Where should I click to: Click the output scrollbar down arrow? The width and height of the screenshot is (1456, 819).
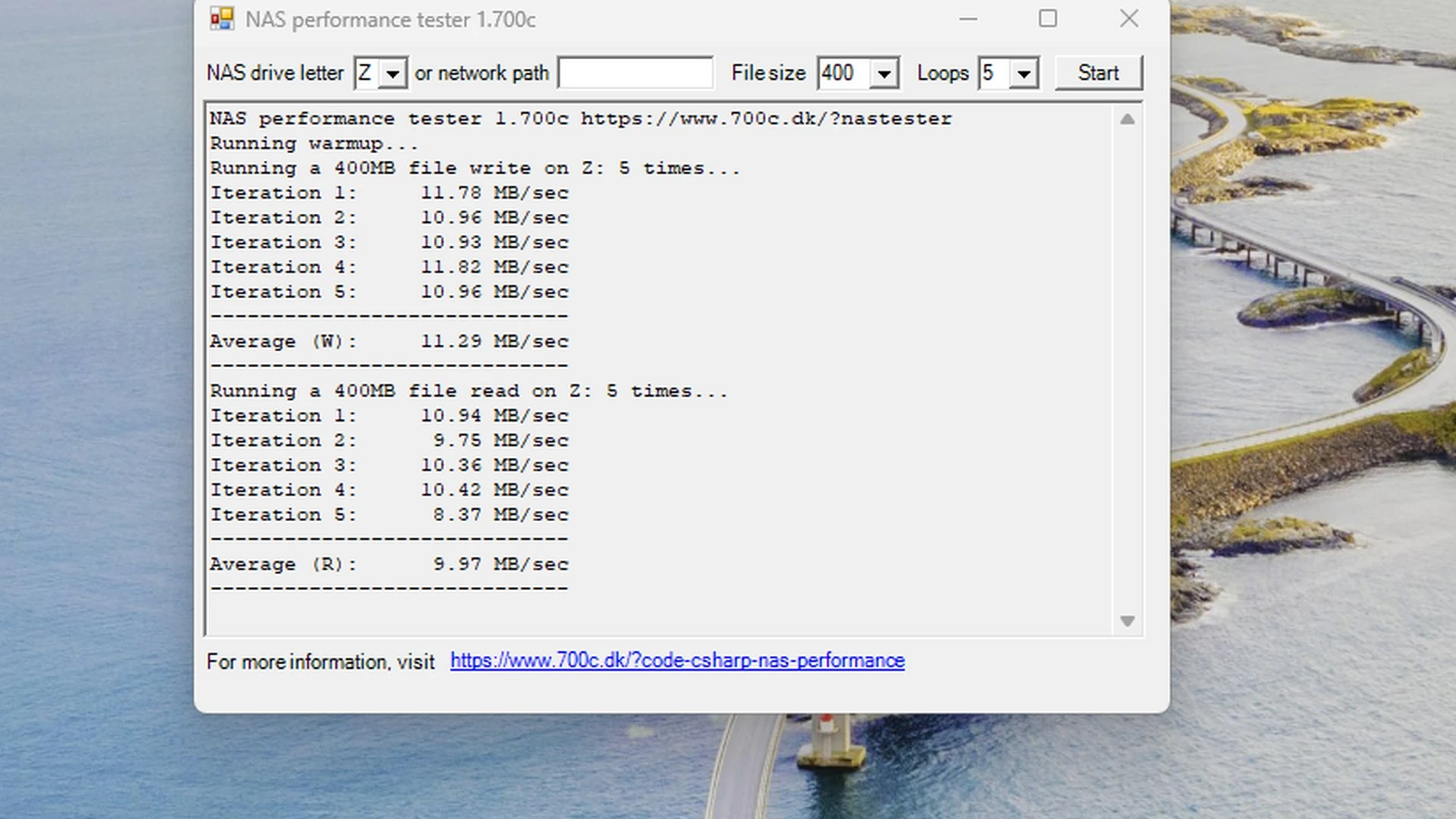point(1128,621)
